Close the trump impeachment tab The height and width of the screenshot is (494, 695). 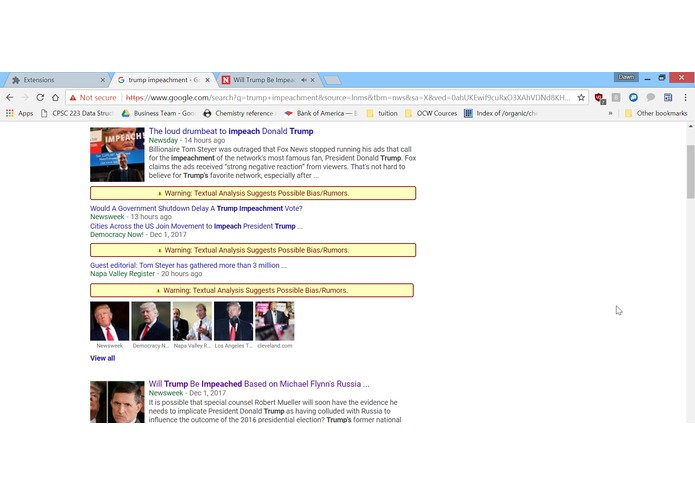click(207, 80)
